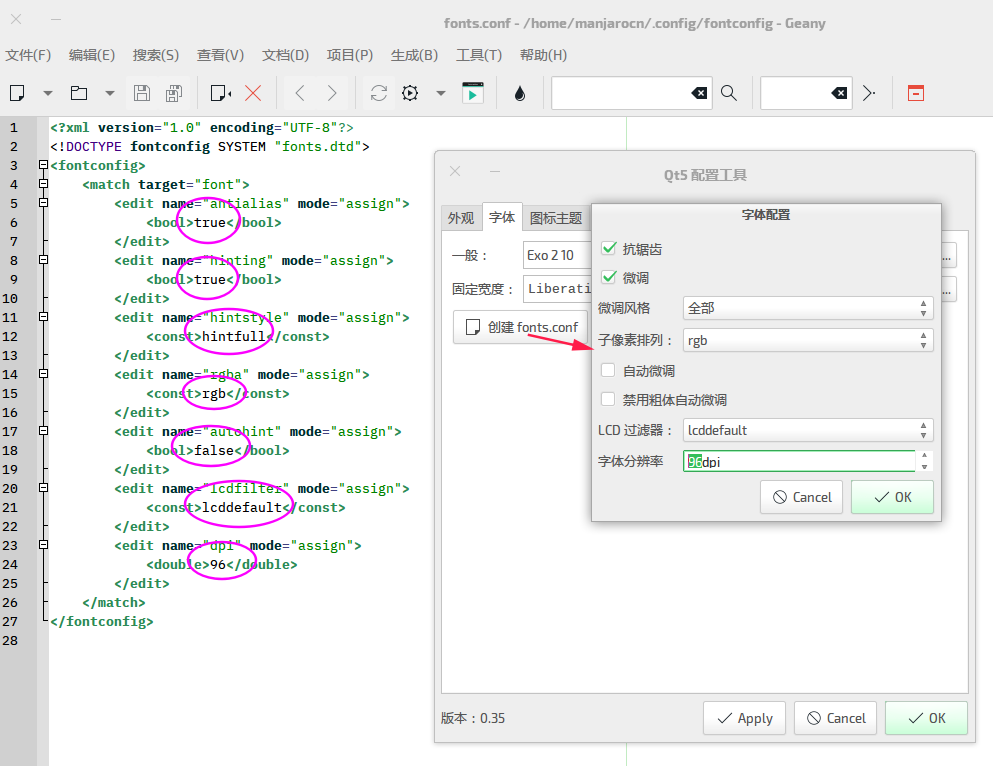Click the compile circular-arrows toolbar icon

(379, 93)
